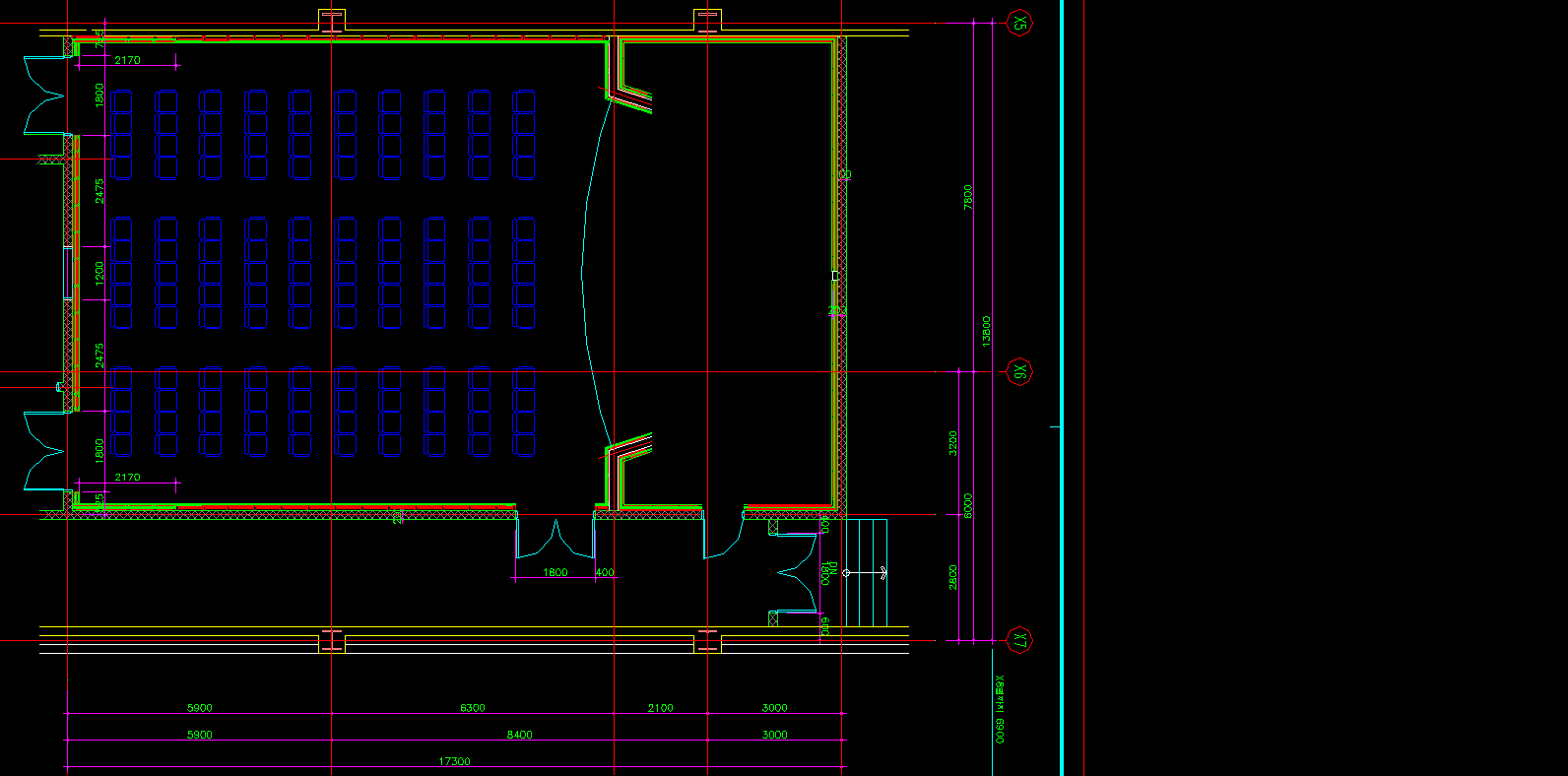Click the 17300 overall dimension text
The image size is (1568, 776).
(454, 761)
